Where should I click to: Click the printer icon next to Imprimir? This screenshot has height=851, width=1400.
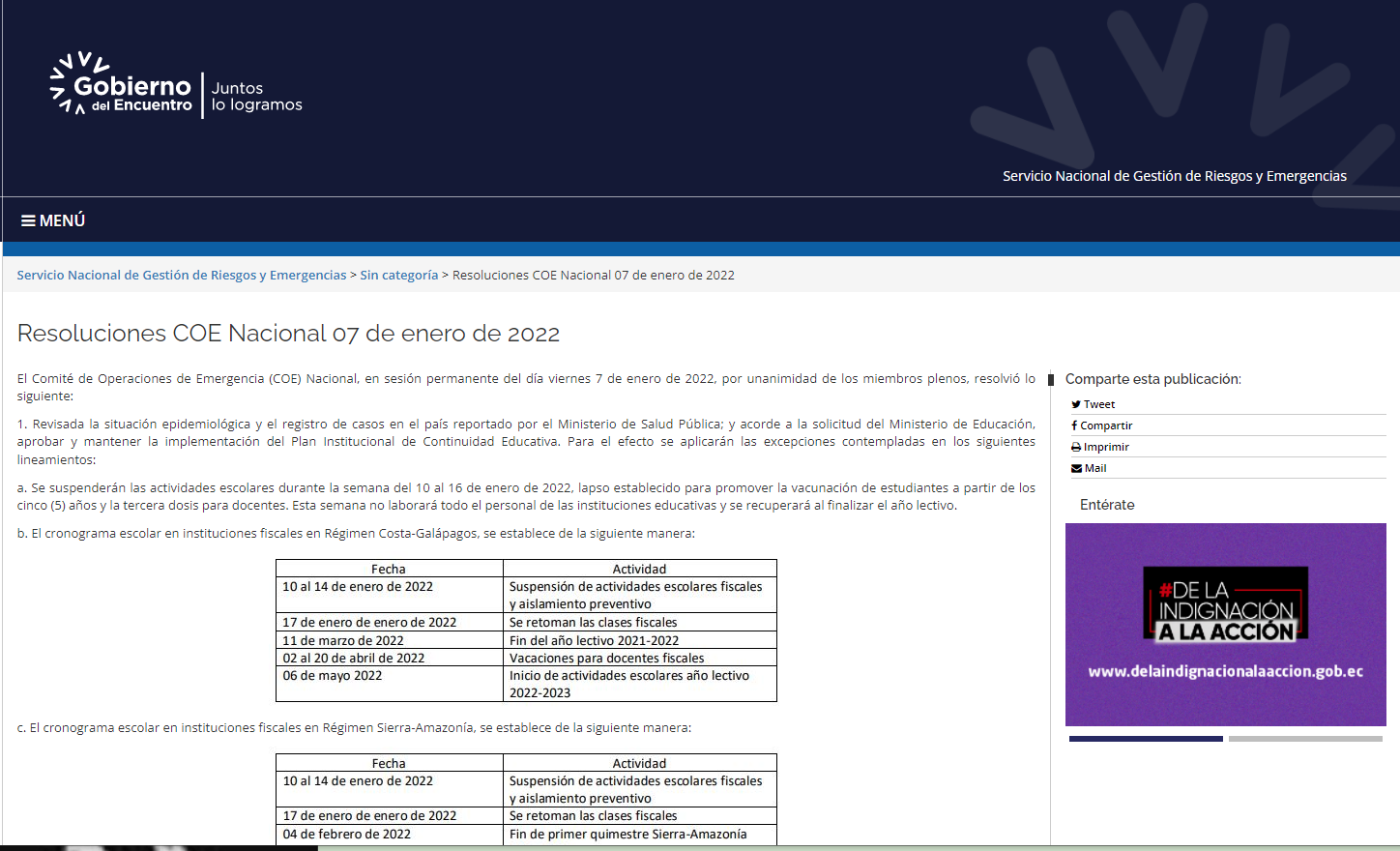pos(1076,447)
